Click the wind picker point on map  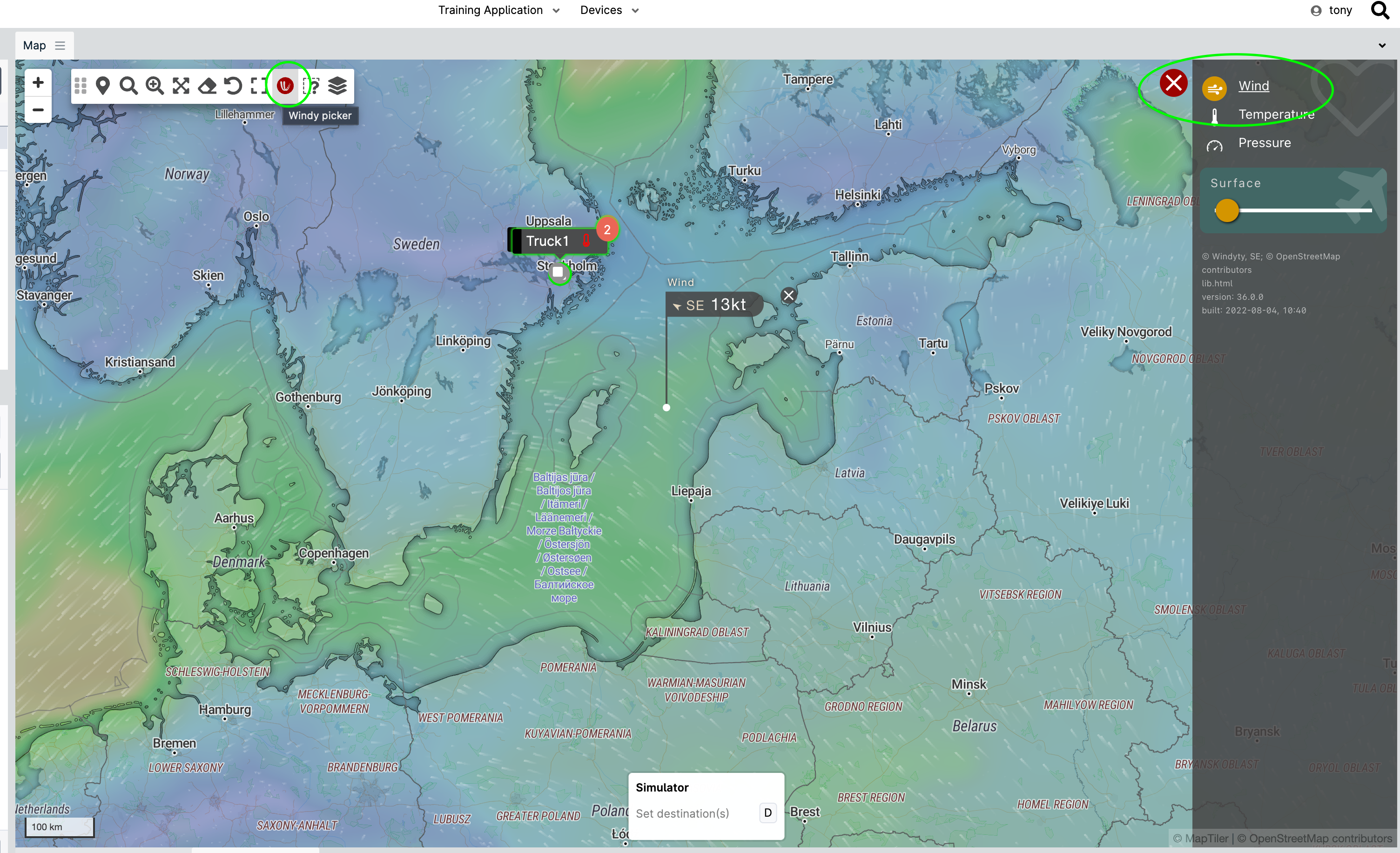pyautogui.click(x=666, y=407)
